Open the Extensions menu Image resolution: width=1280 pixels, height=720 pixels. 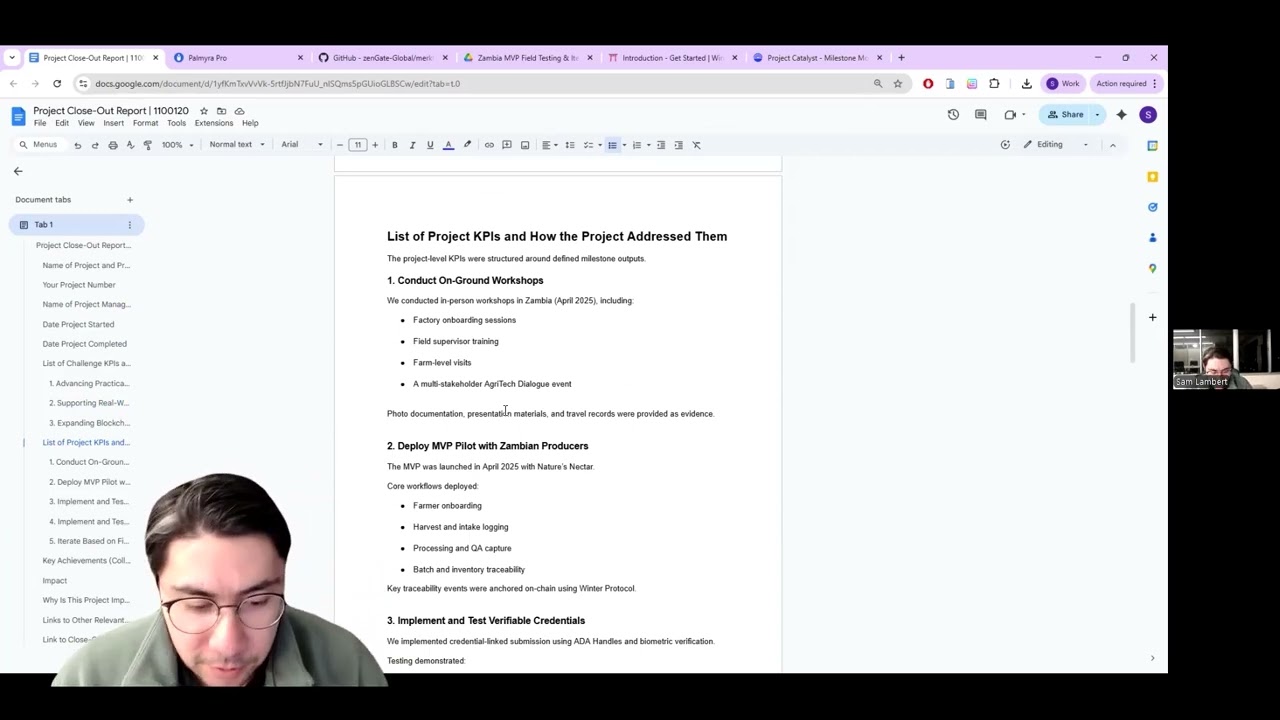pyautogui.click(x=214, y=123)
